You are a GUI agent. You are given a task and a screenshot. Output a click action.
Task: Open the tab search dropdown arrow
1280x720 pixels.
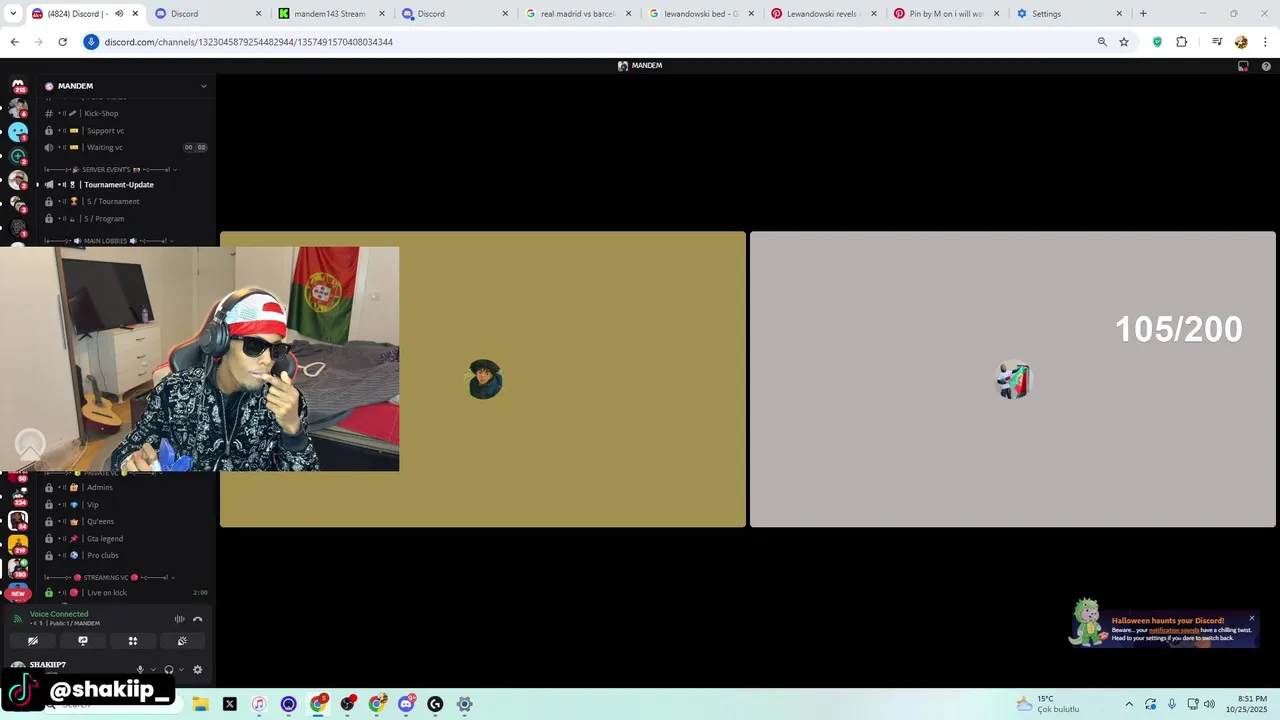pyautogui.click(x=13, y=14)
